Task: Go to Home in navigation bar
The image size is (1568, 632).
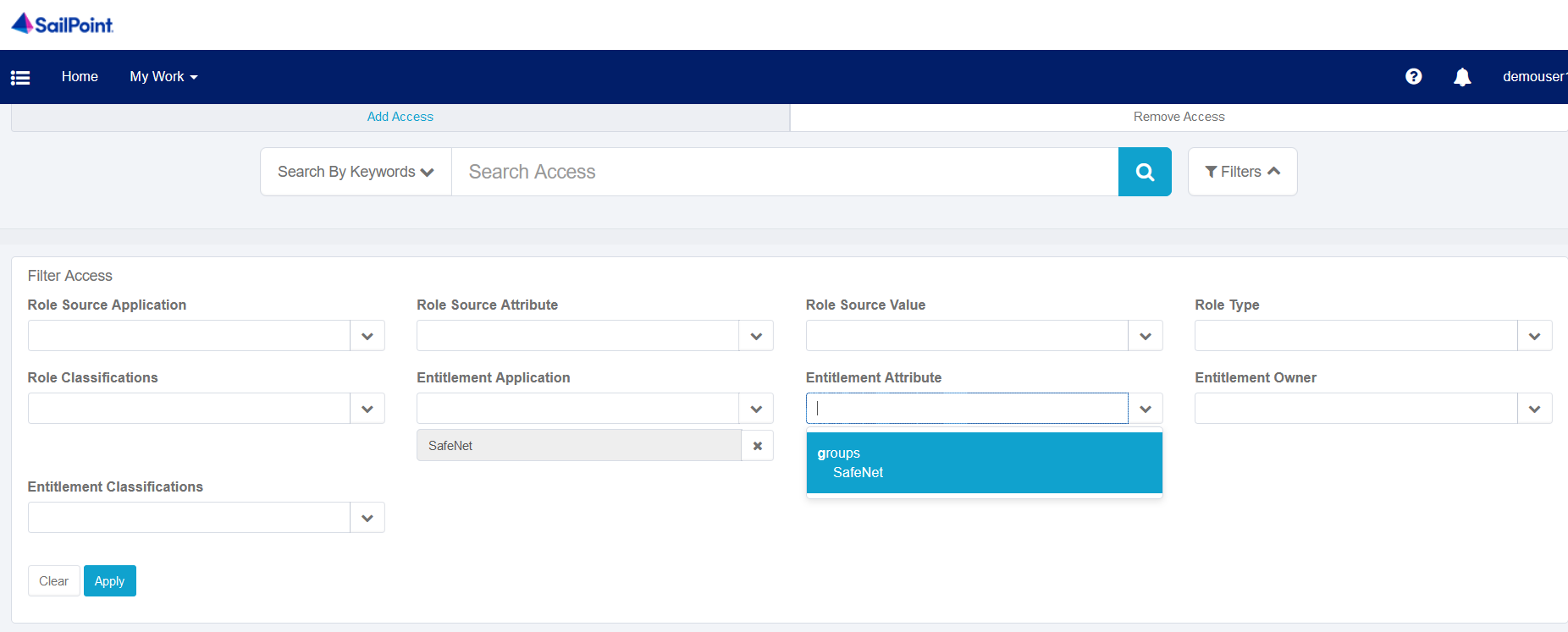Action: click(x=80, y=77)
